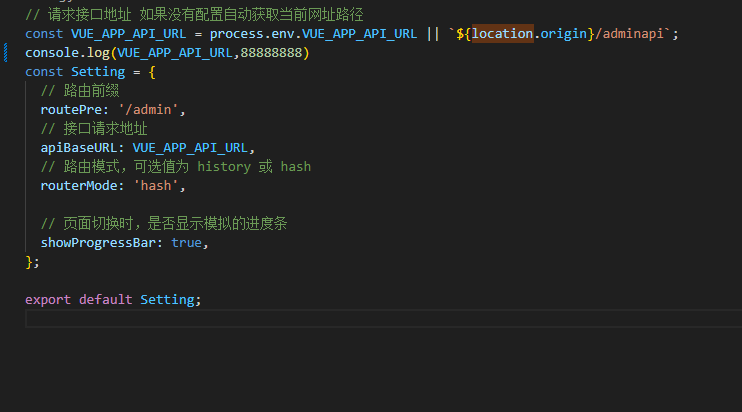Viewport: 742px width, 412px height.
Task: Click the export keyword
Action: click(48, 299)
